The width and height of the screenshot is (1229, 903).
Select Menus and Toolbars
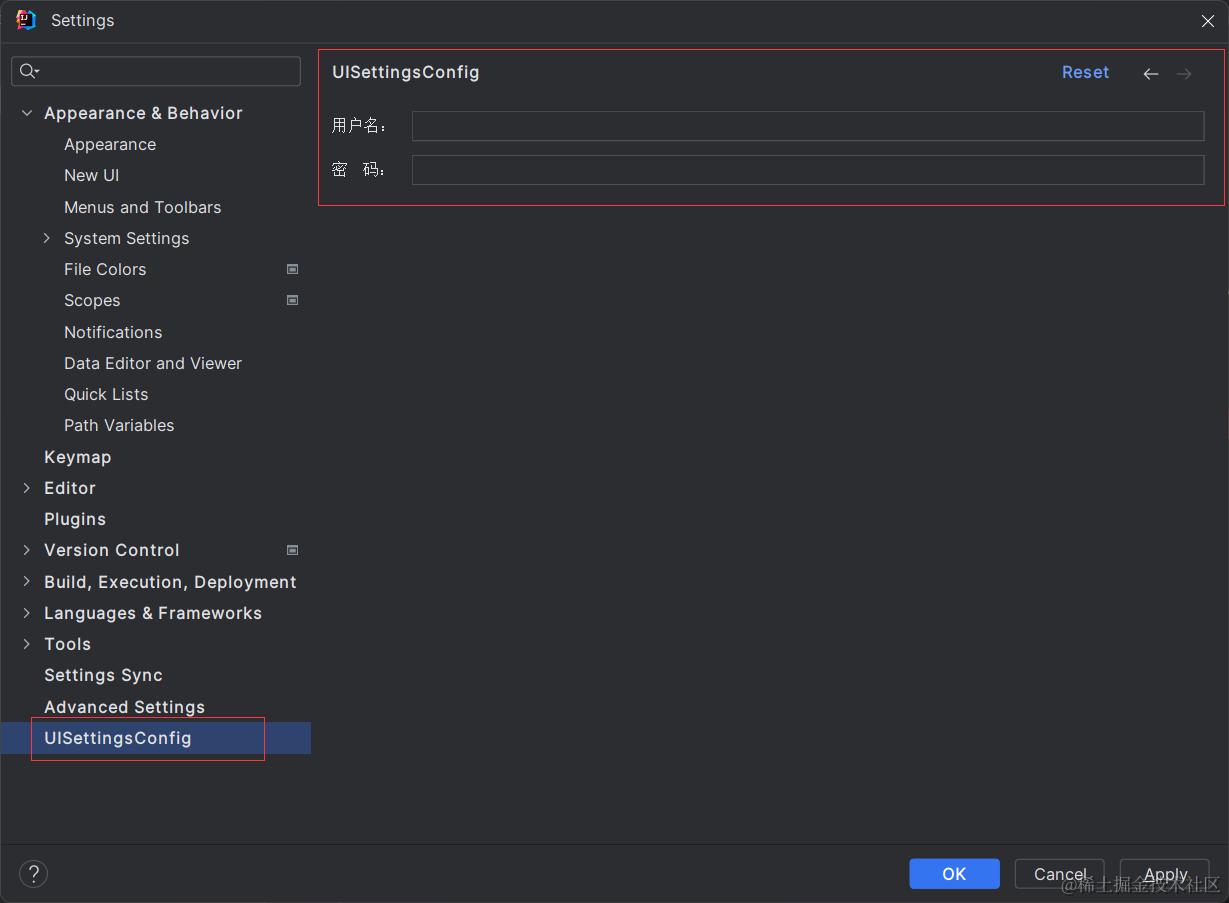[x=142, y=207]
